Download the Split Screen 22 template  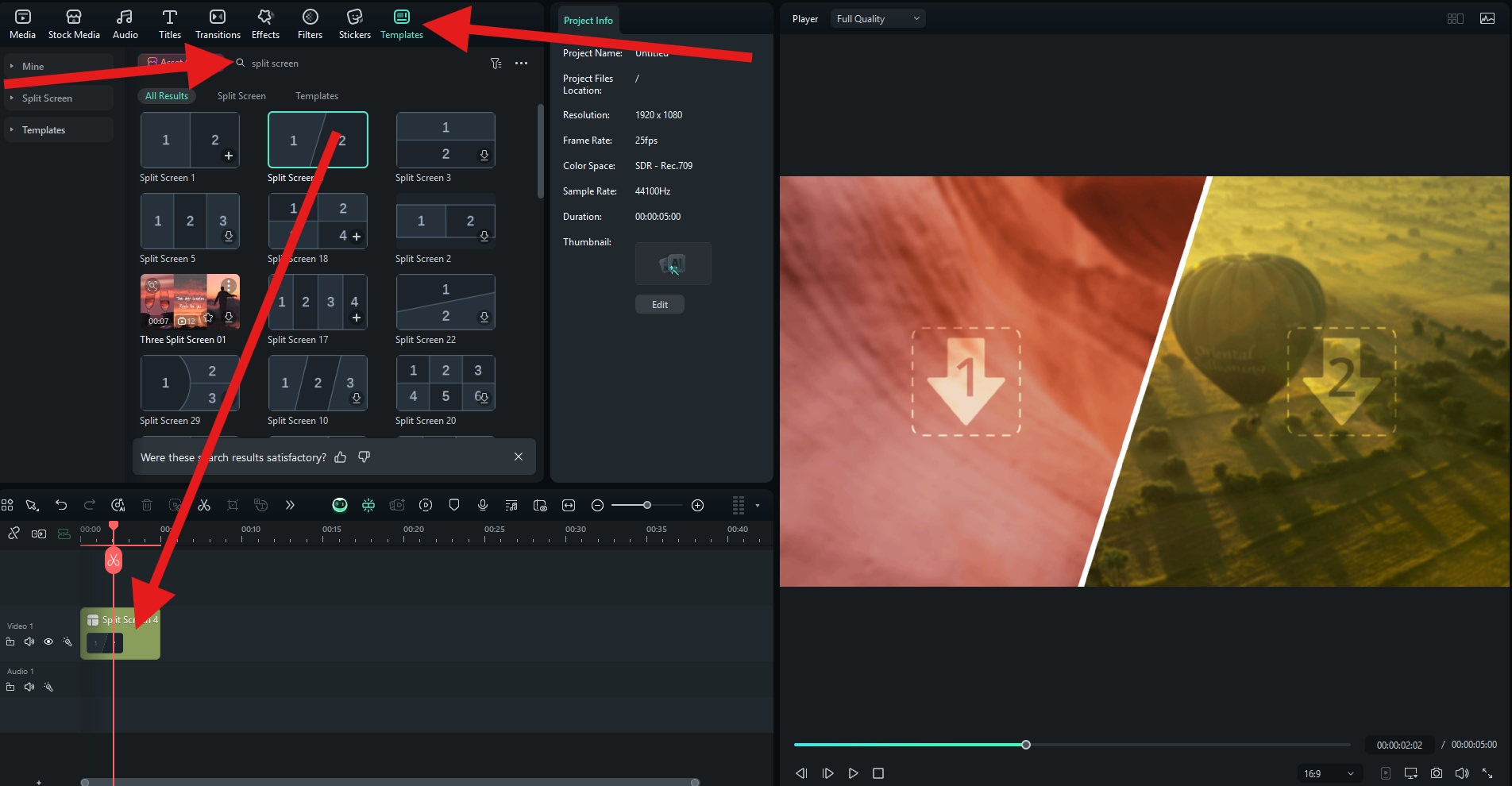[484, 317]
